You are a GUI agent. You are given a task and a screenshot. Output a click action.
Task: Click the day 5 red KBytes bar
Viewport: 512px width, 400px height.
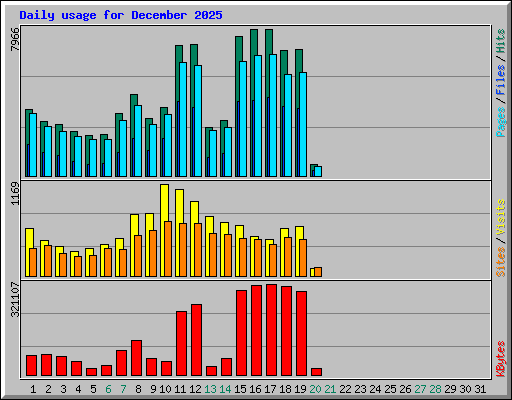[x=91, y=372]
